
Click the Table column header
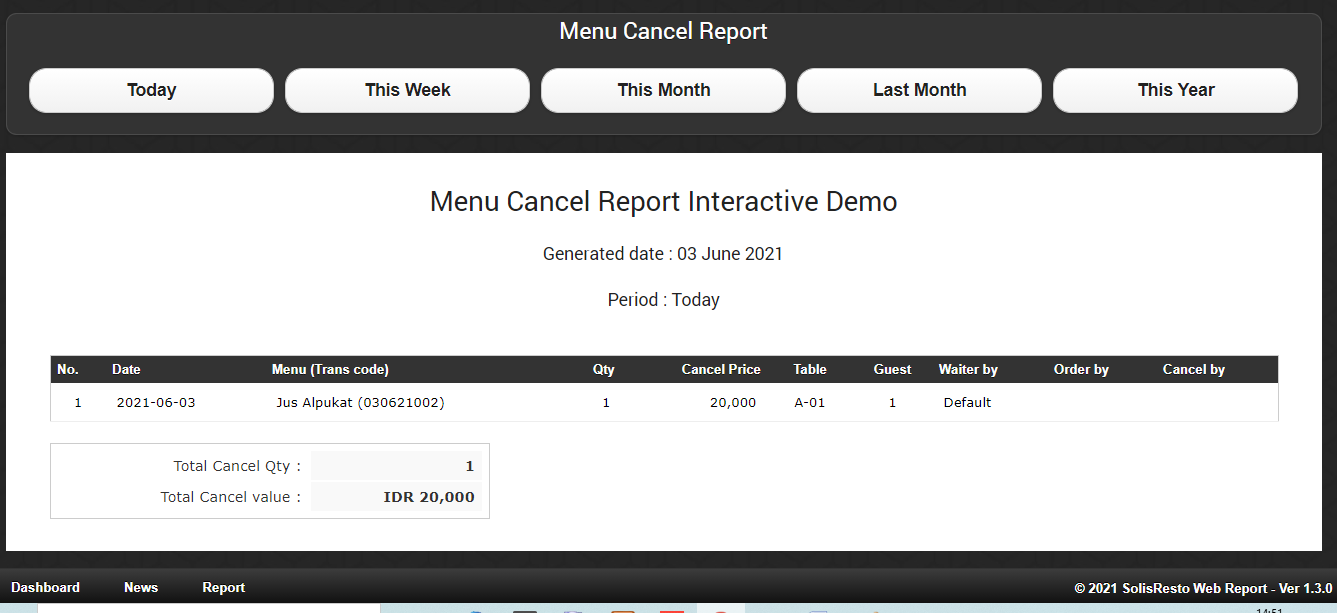(810, 369)
